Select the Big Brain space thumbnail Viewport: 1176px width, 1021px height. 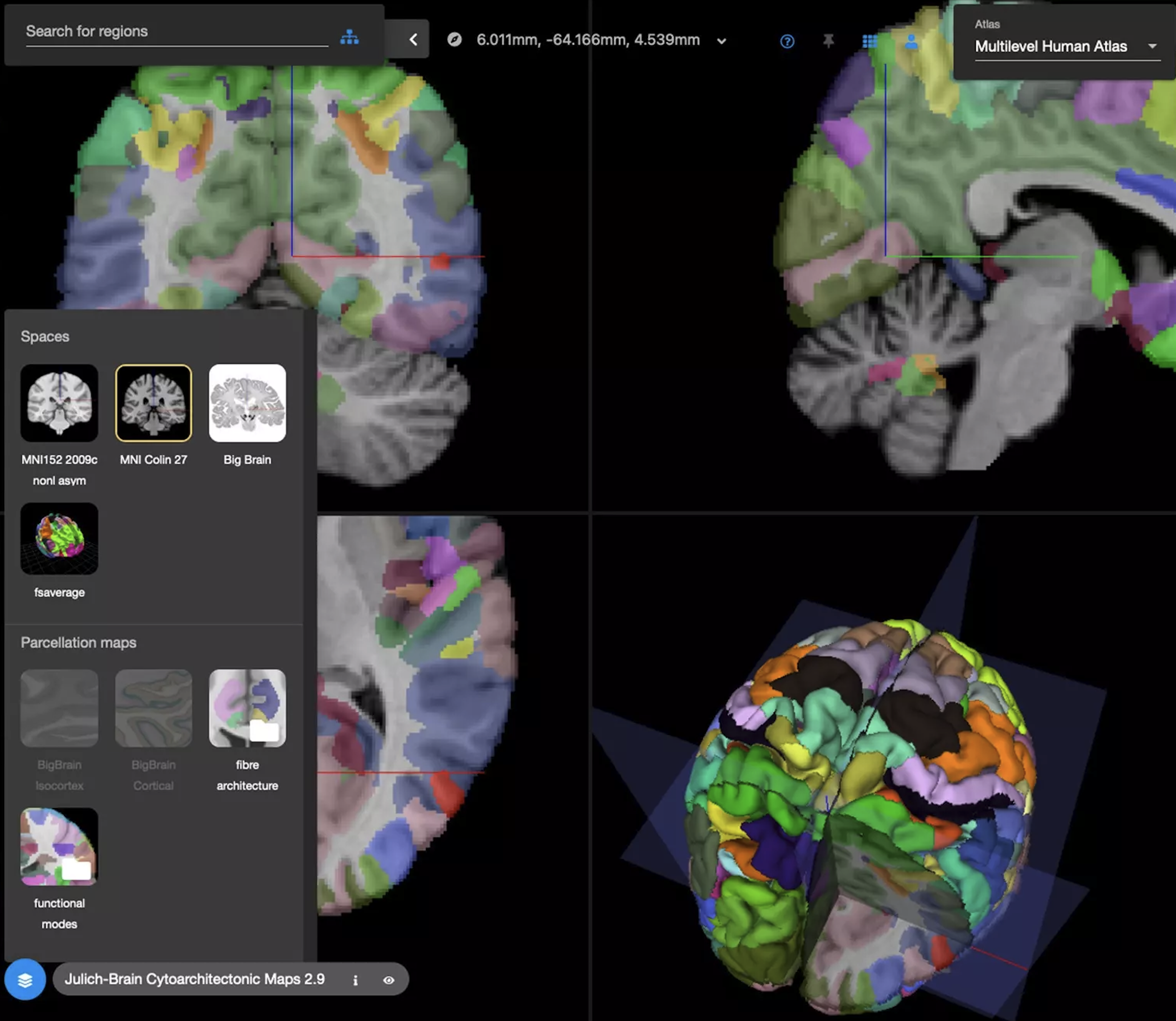pyautogui.click(x=247, y=403)
